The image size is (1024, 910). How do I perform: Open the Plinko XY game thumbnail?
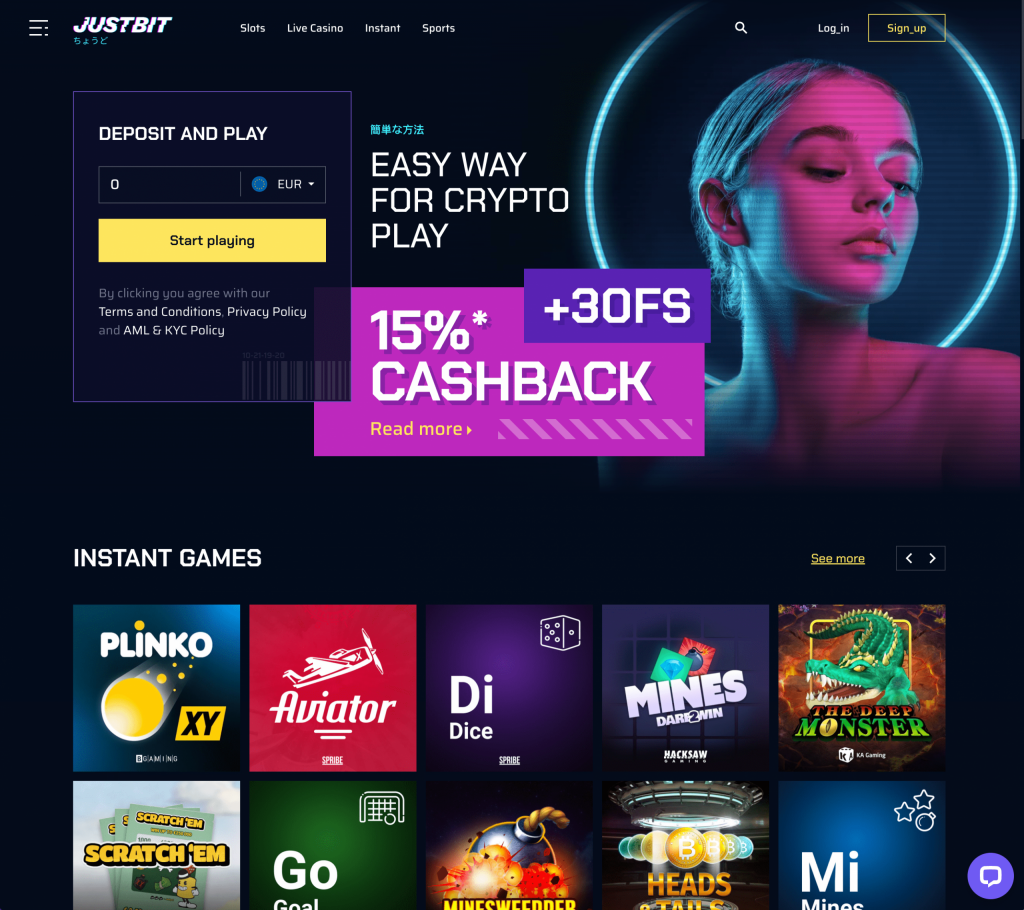pyautogui.click(x=157, y=688)
